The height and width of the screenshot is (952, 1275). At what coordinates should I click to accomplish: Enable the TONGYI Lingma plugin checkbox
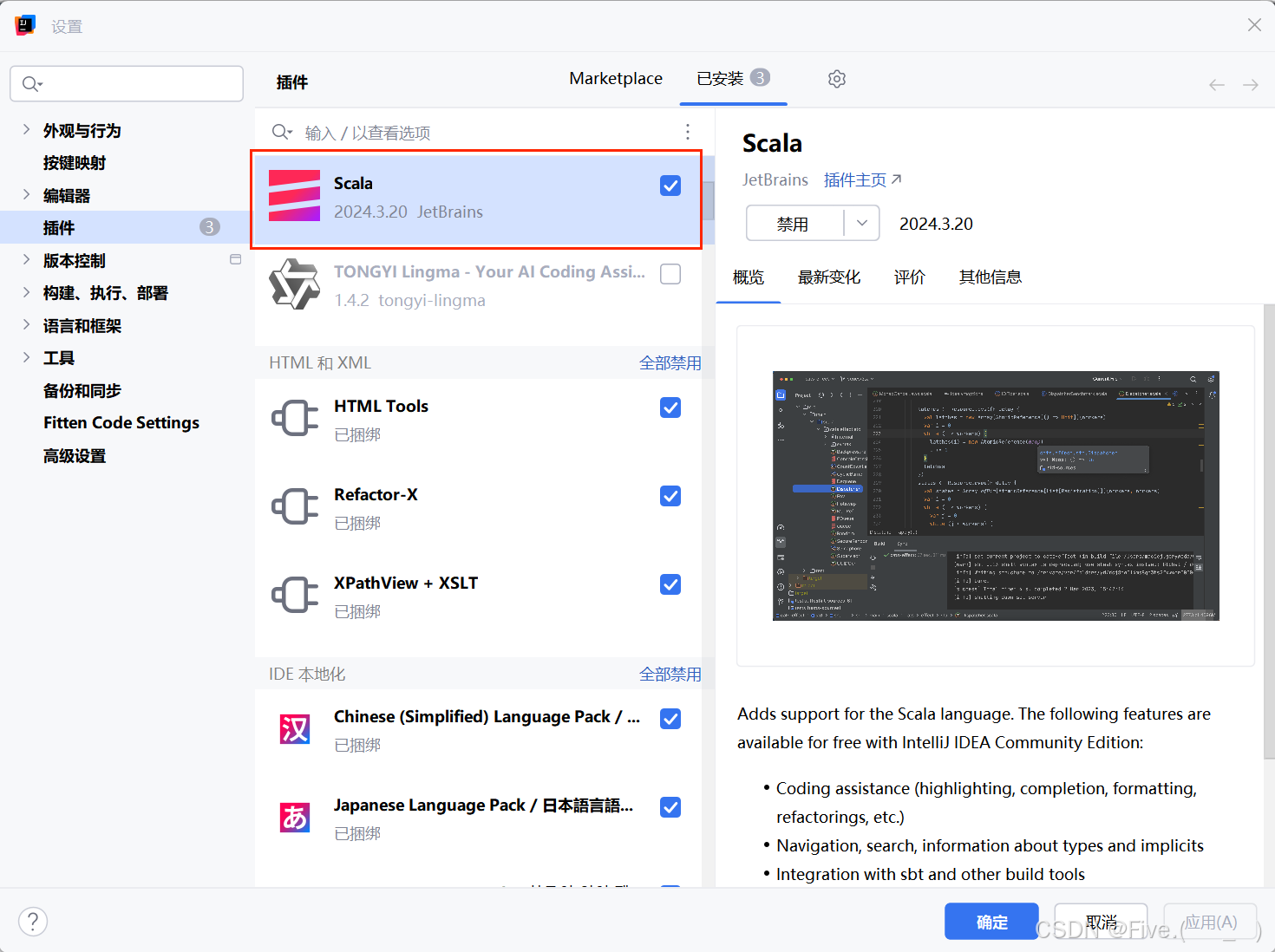pos(670,274)
